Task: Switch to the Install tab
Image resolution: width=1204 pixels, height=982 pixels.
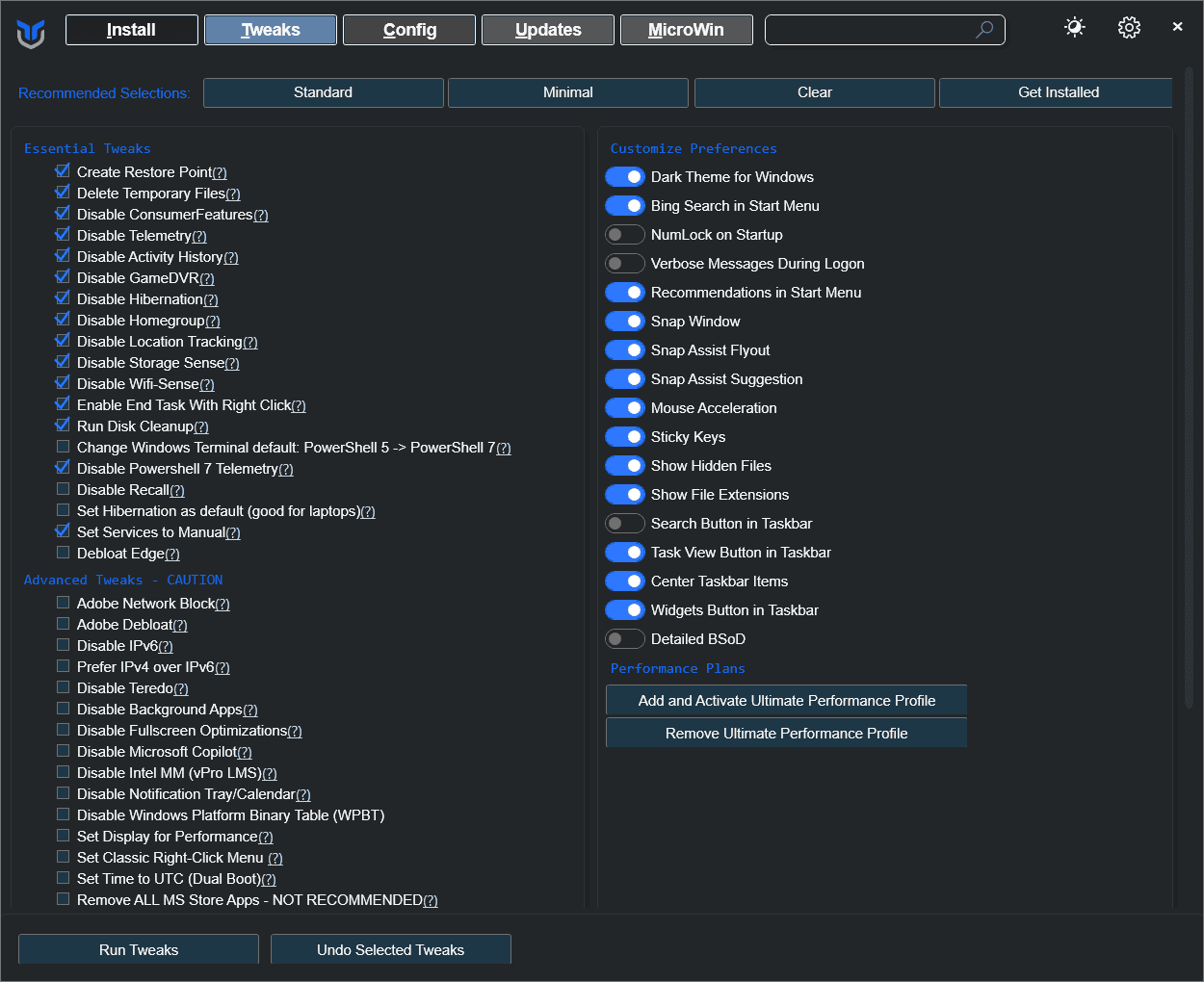Action: point(132,30)
